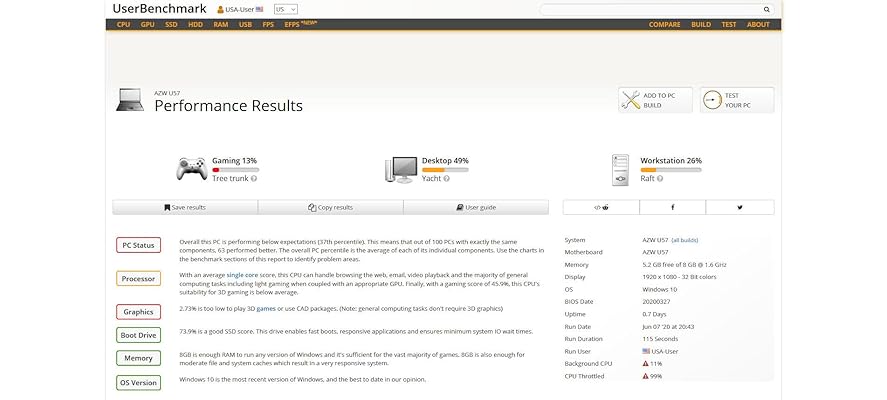Image resolution: width=887 pixels, height=400 pixels.
Task: Go to TEST page
Action: coord(729,25)
